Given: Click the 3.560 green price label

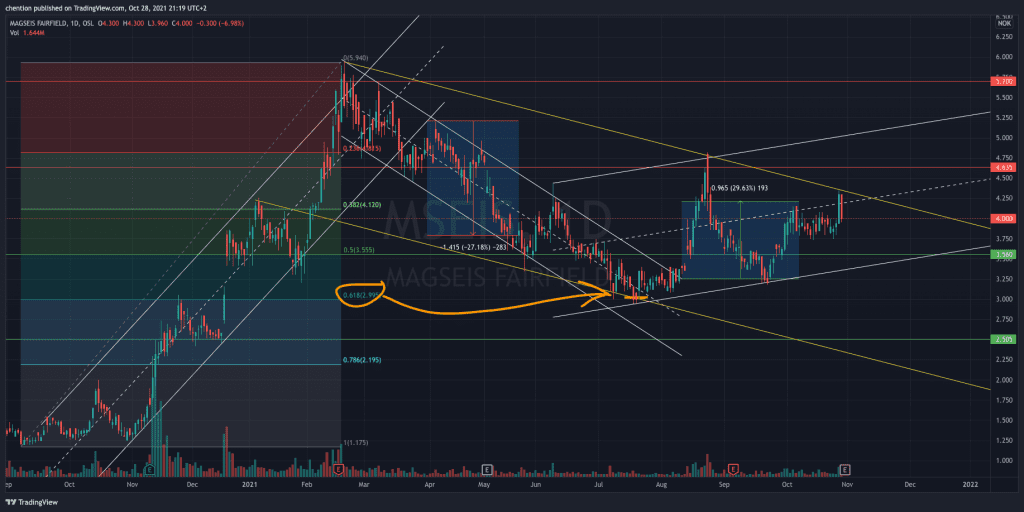Looking at the screenshot, I should coord(1002,255).
